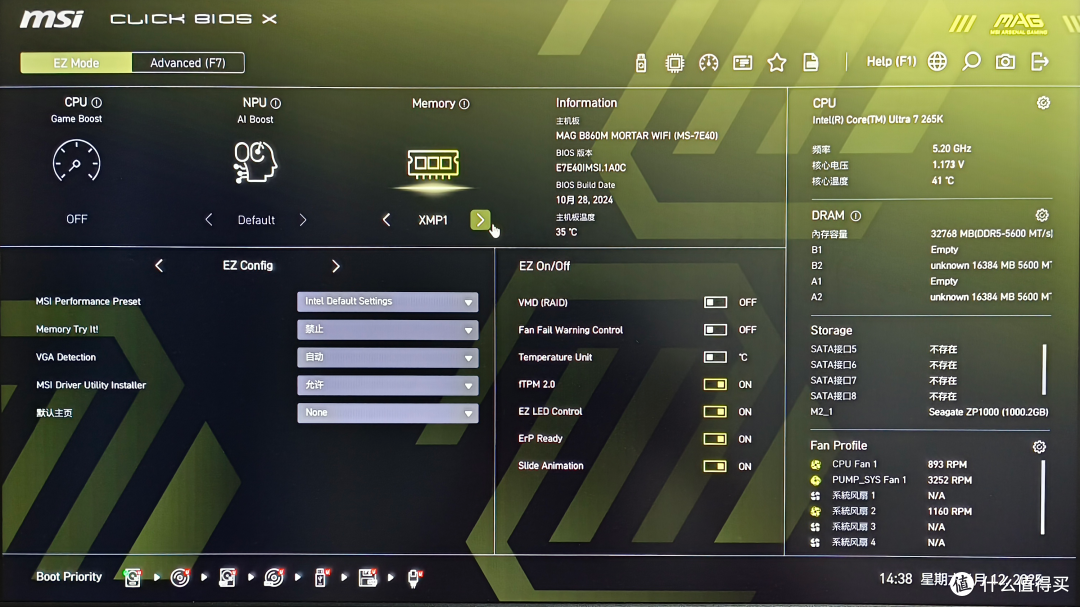Select second boot priority disc icon
Viewport: 1080px width, 607px height.
coord(180,577)
